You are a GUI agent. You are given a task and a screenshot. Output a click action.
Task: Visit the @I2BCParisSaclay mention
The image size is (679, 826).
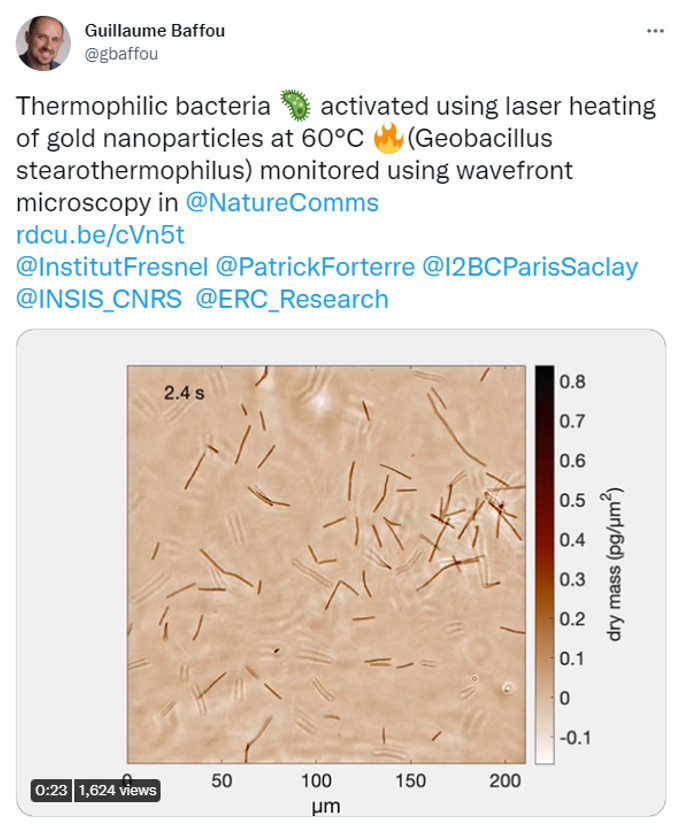click(530, 267)
